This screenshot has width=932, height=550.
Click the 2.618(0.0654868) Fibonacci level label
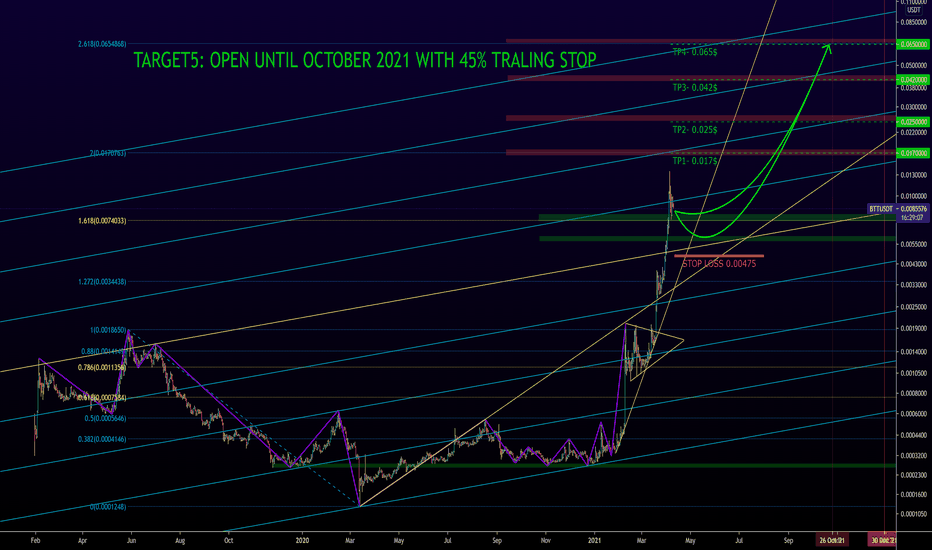tap(102, 44)
